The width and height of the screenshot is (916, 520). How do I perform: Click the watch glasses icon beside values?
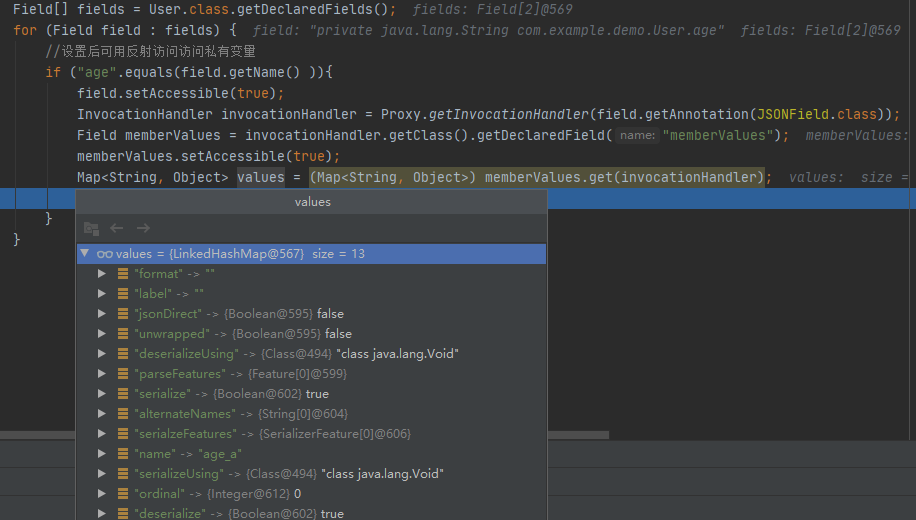[x=105, y=254]
